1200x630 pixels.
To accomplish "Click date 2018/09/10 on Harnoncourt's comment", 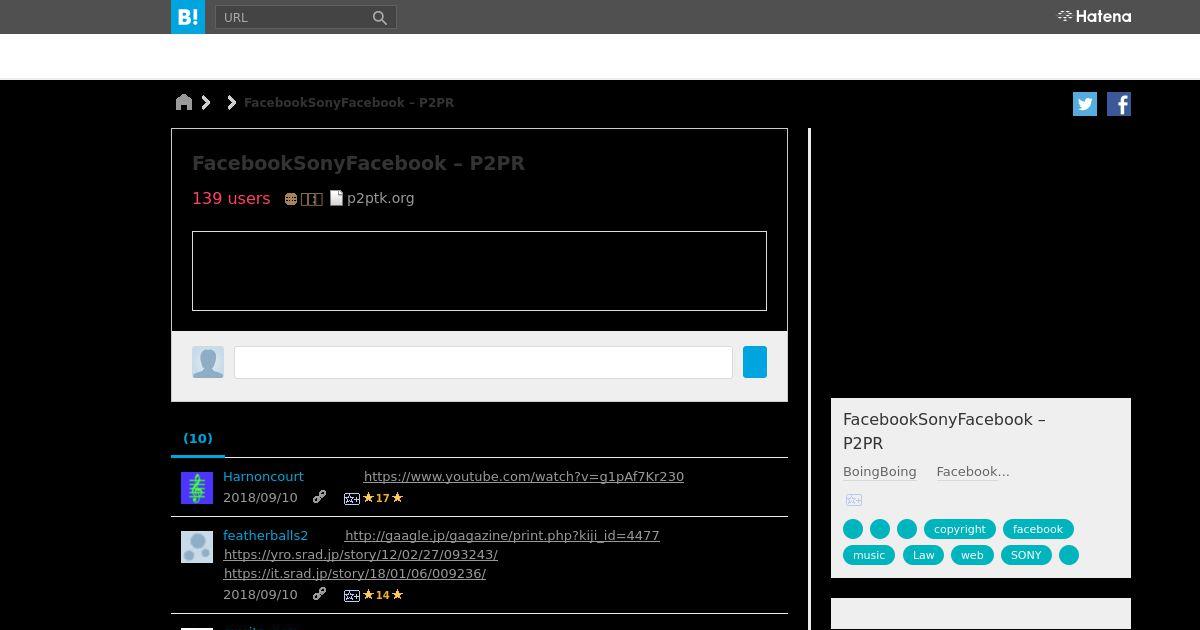I will [260, 497].
